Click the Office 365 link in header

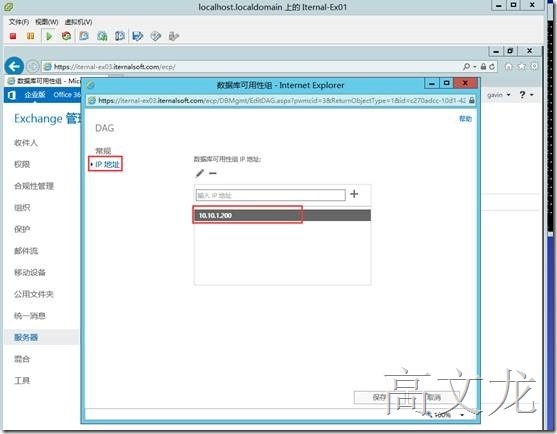coord(67,94)
